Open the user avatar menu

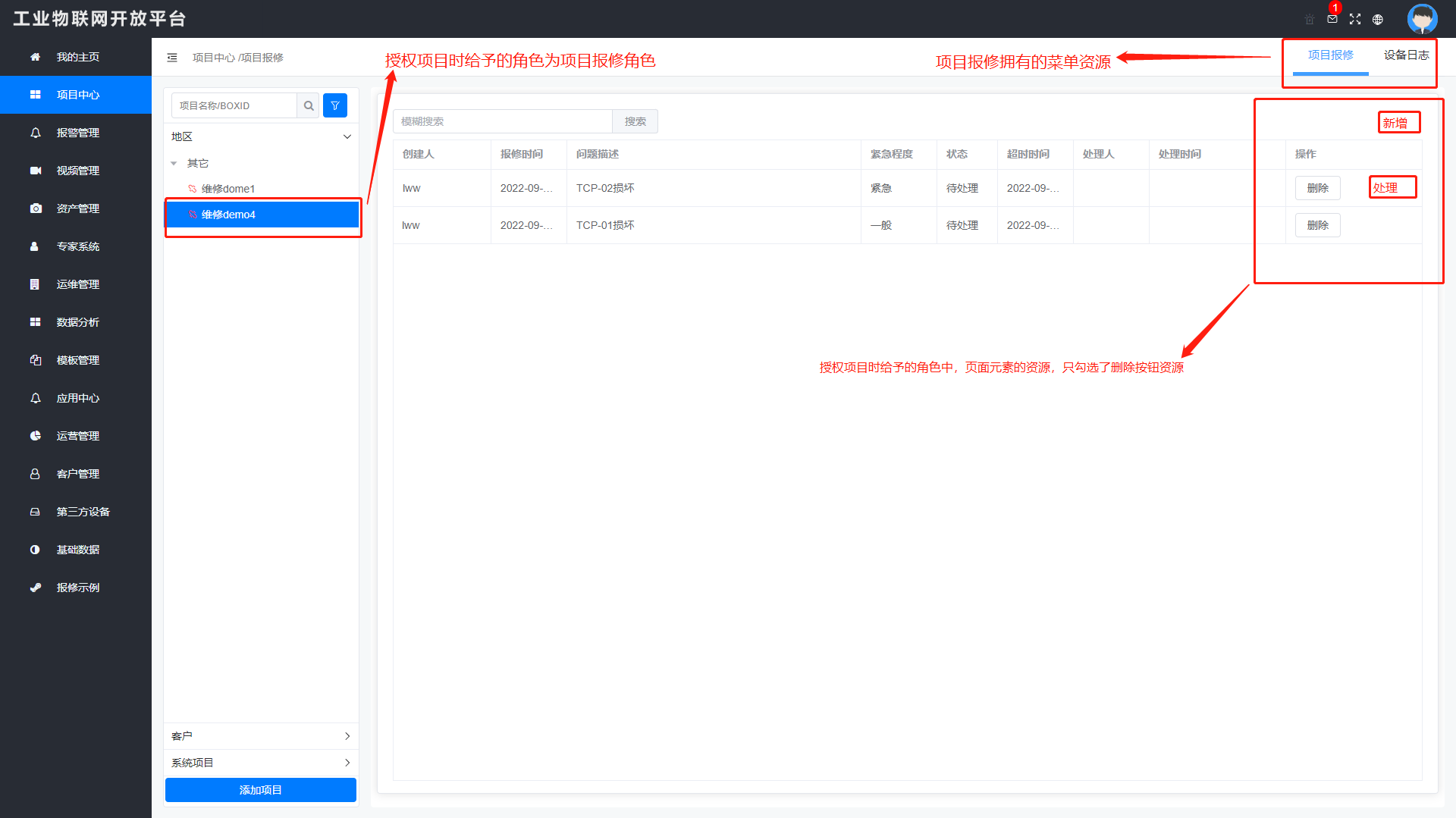tap(1422, 19)
